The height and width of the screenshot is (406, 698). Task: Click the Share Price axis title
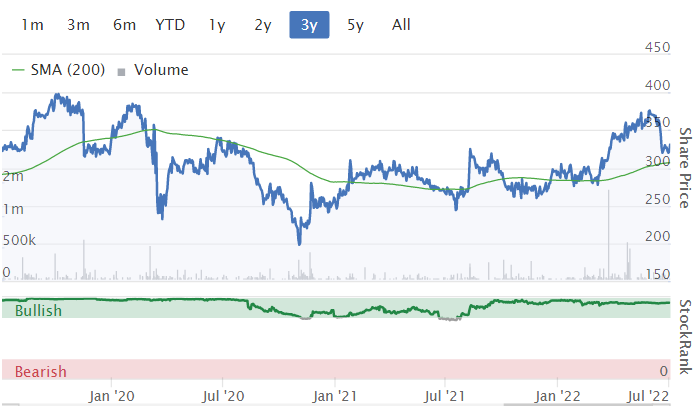click(685, 167)
